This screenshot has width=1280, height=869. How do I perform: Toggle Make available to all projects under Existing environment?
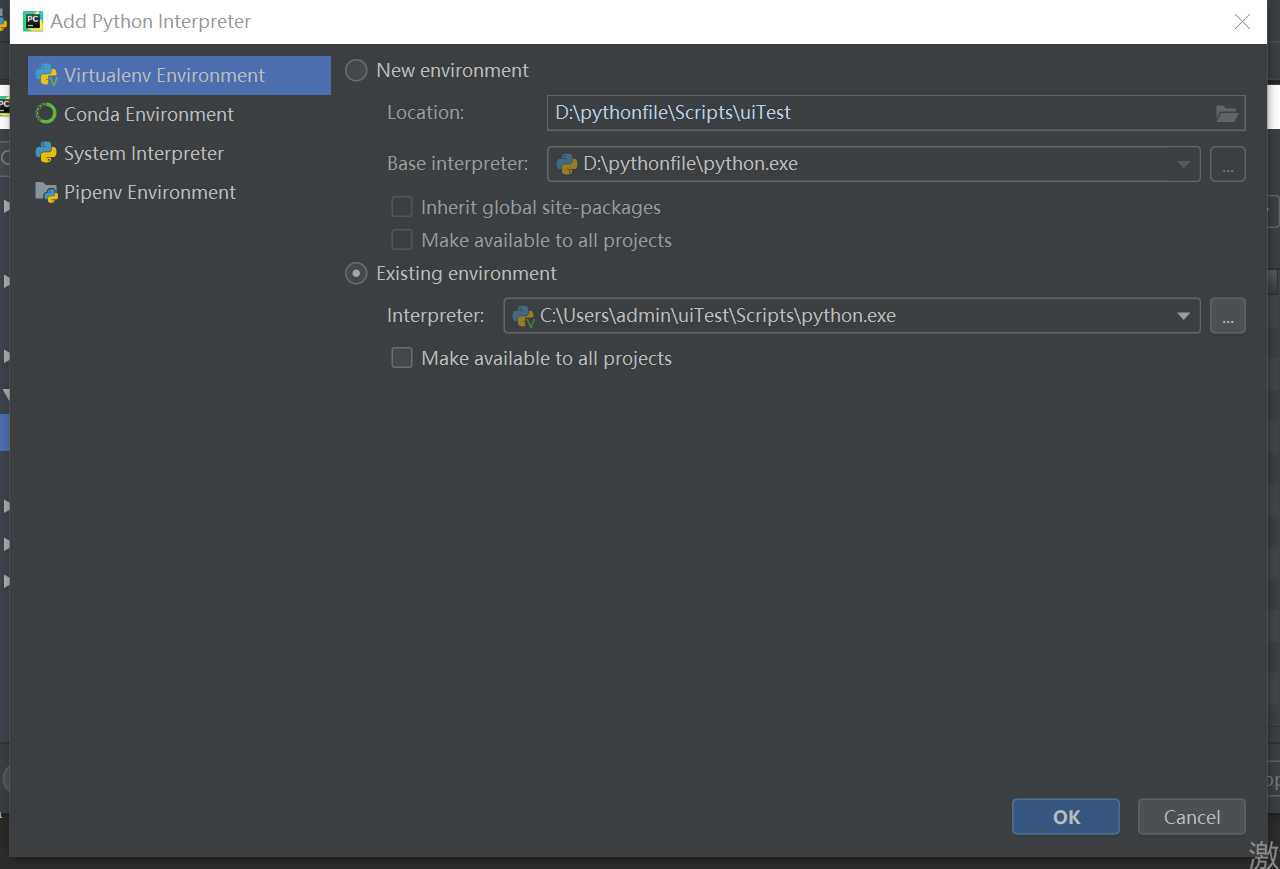click(402, 358)
